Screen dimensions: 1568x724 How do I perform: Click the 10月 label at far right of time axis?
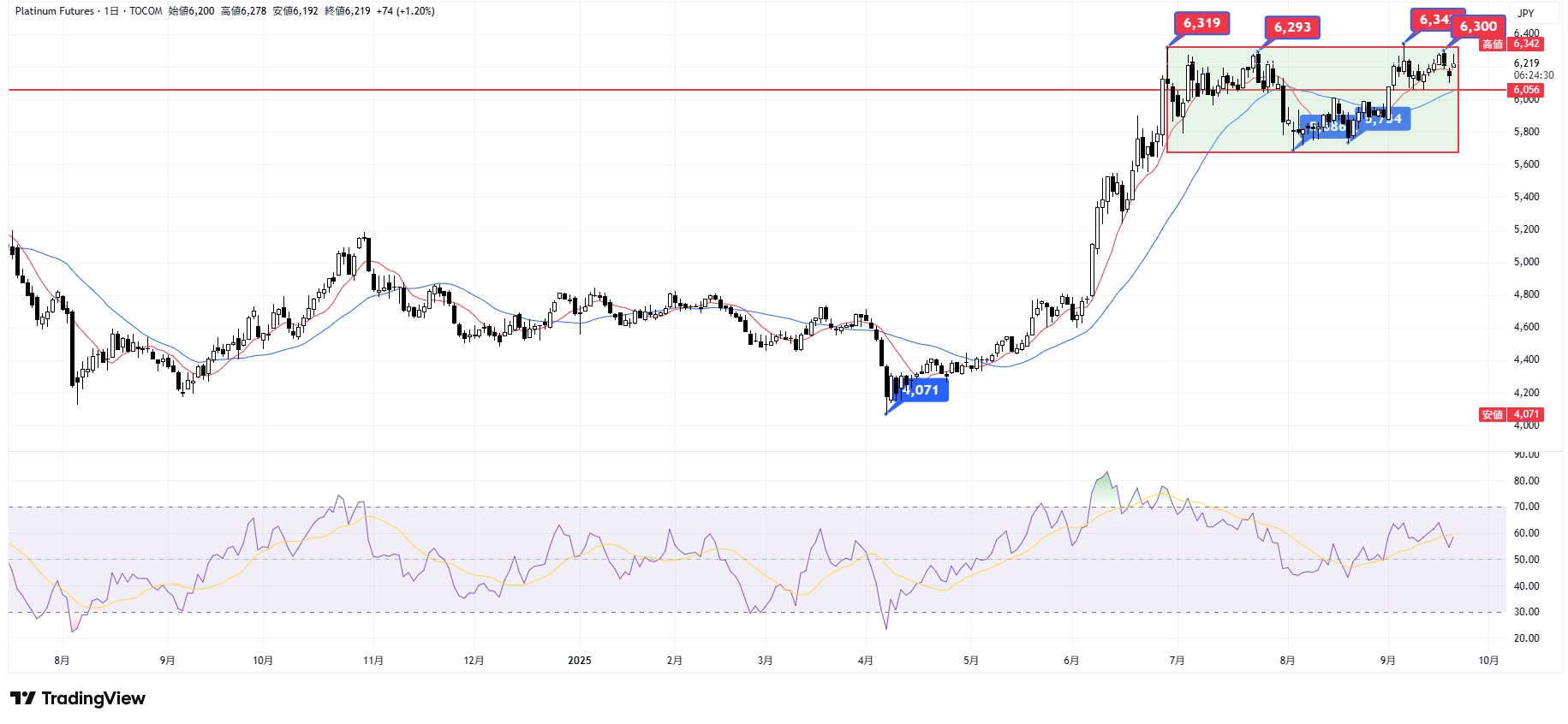click(x=1488, y=660)
